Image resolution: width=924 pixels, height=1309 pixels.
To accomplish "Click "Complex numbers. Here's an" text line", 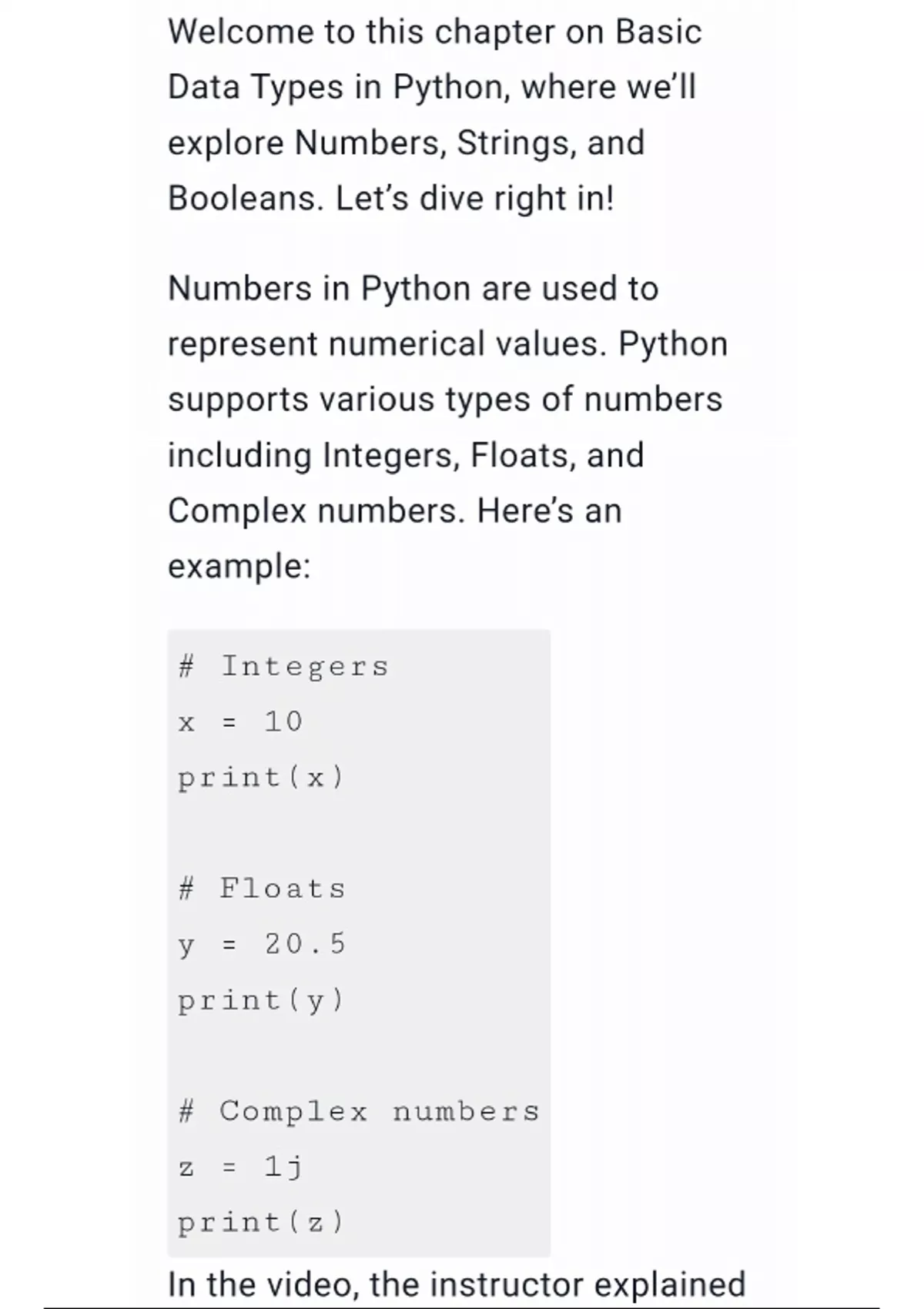I will pos(394,511).
